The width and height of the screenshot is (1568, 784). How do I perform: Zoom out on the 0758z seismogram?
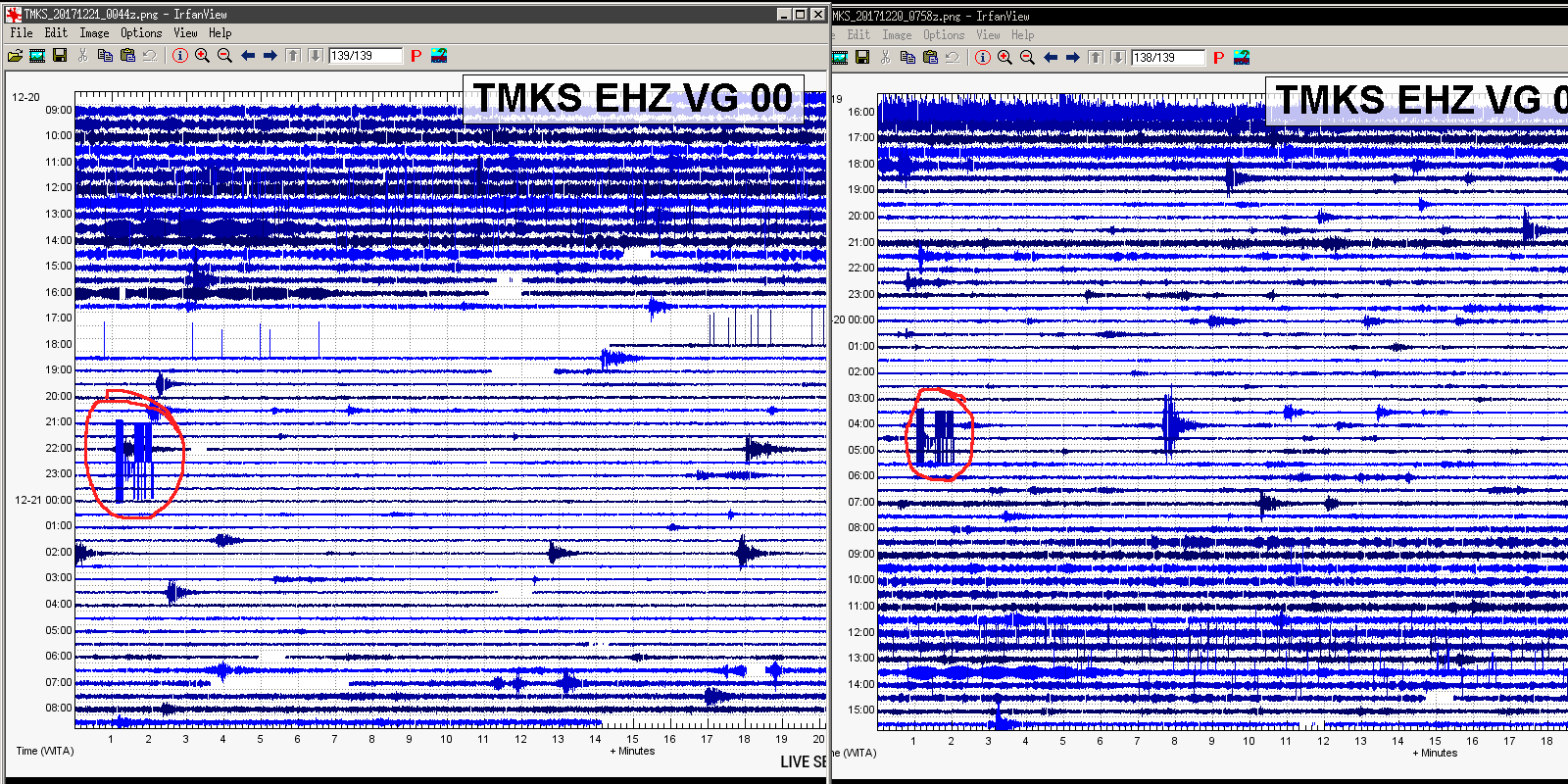click(1027, 58)
